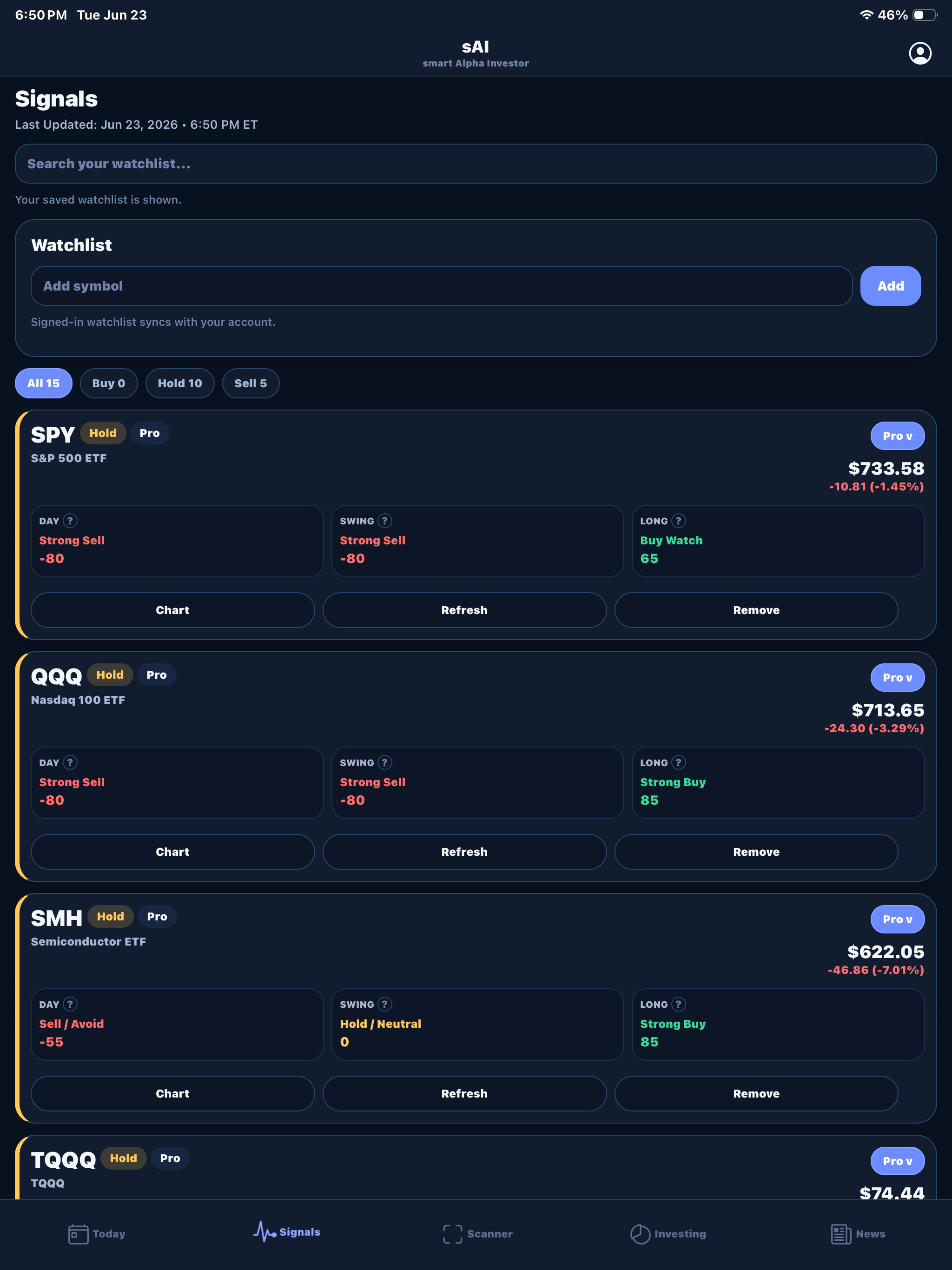Tap the SPY Pro badge

[x=149, y=433]
